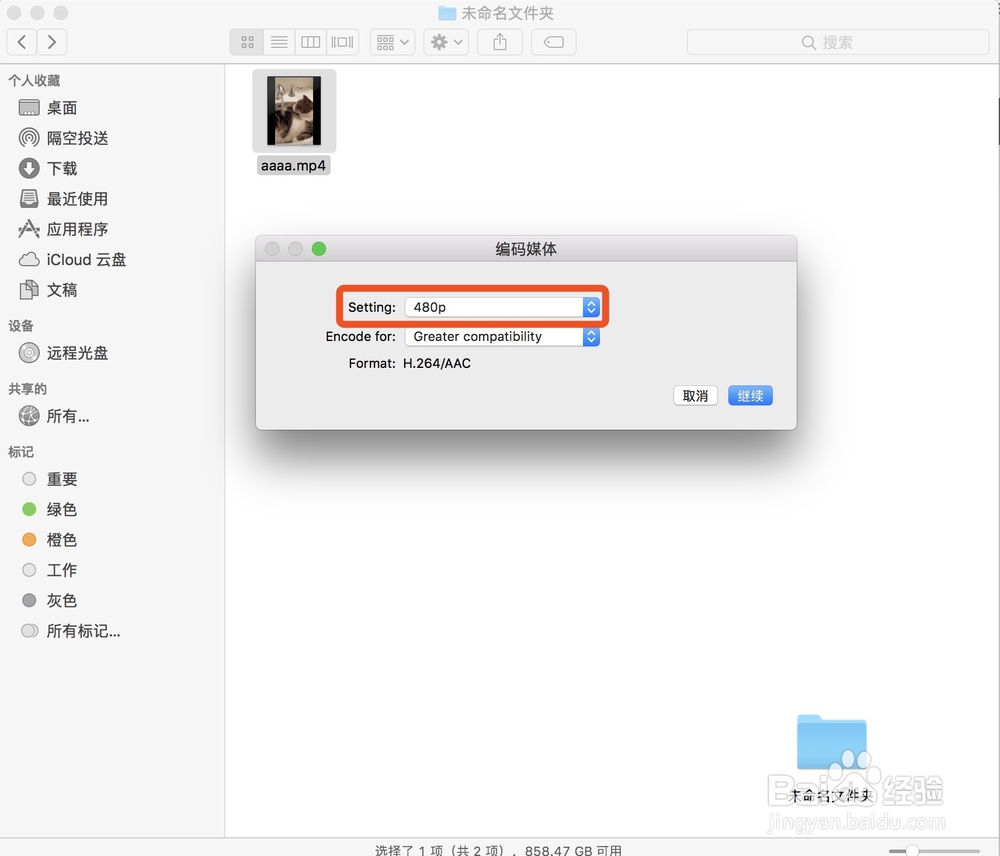This screenshot has height=856, width=1000.
Task: Click the 搜索 search field
Action: 836,42
